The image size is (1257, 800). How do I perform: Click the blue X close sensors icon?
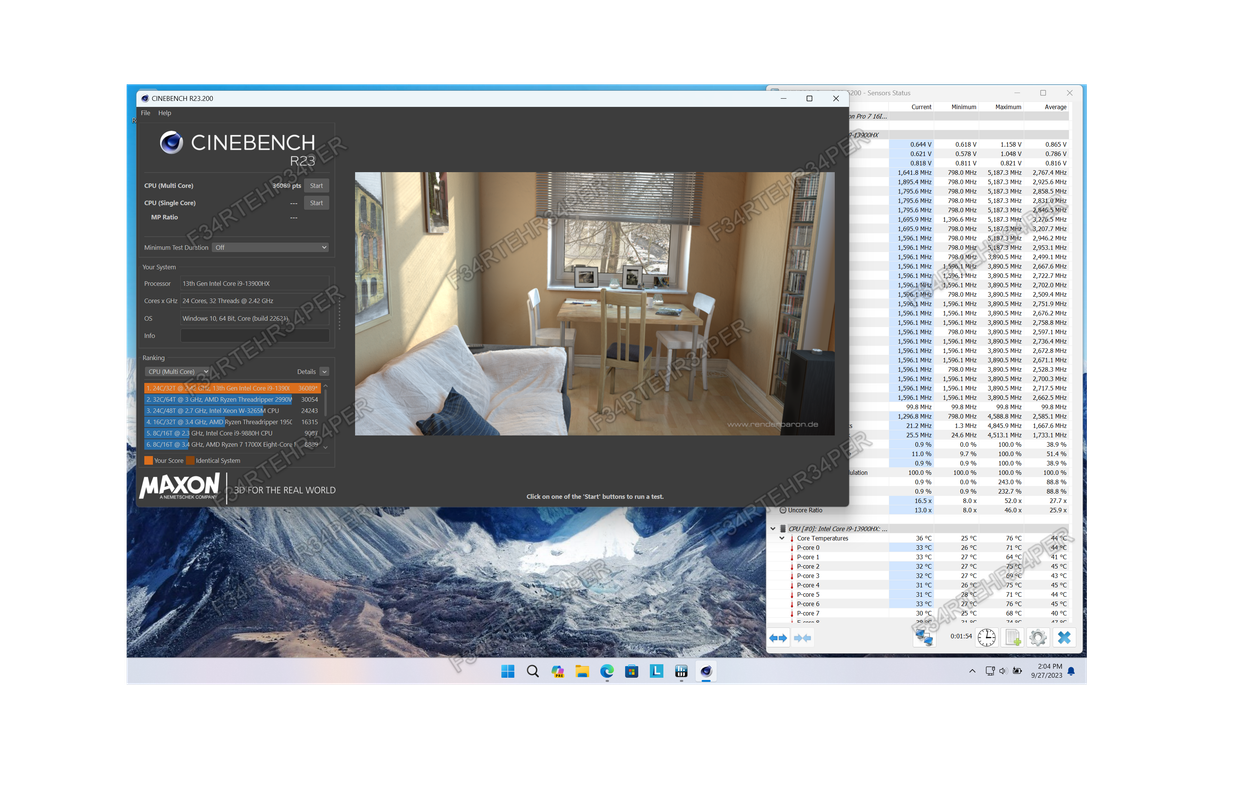coord(1064,637)
